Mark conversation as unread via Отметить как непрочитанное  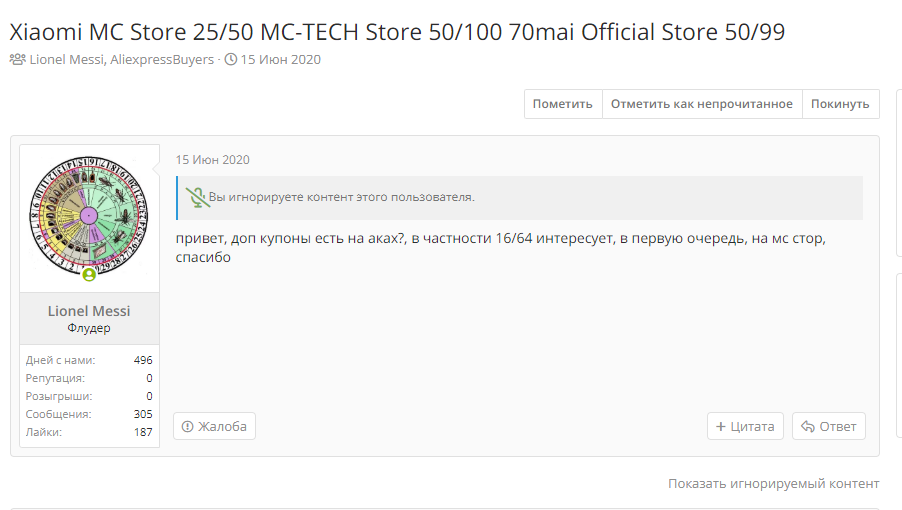tap(702, 104)
